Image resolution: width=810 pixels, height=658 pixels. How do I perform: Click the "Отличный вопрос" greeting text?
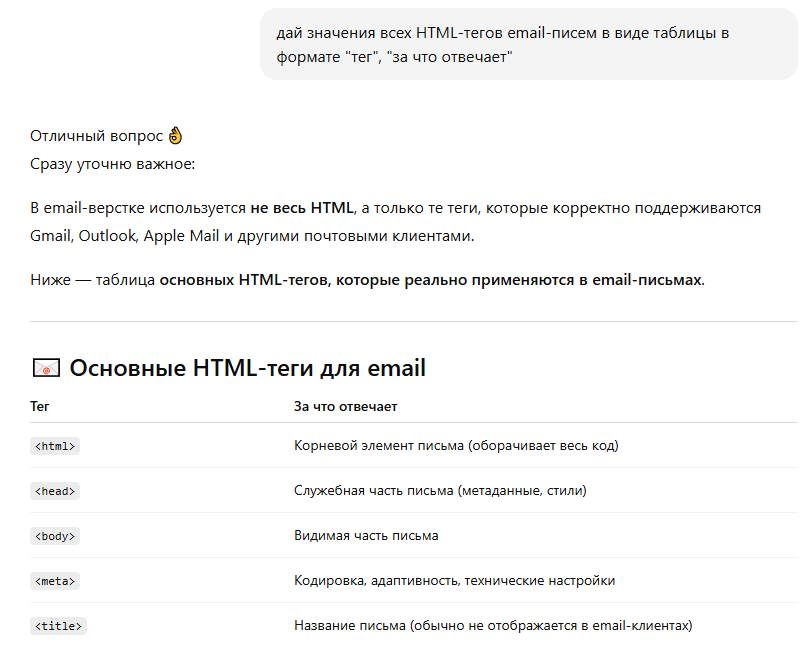(96, 136)
